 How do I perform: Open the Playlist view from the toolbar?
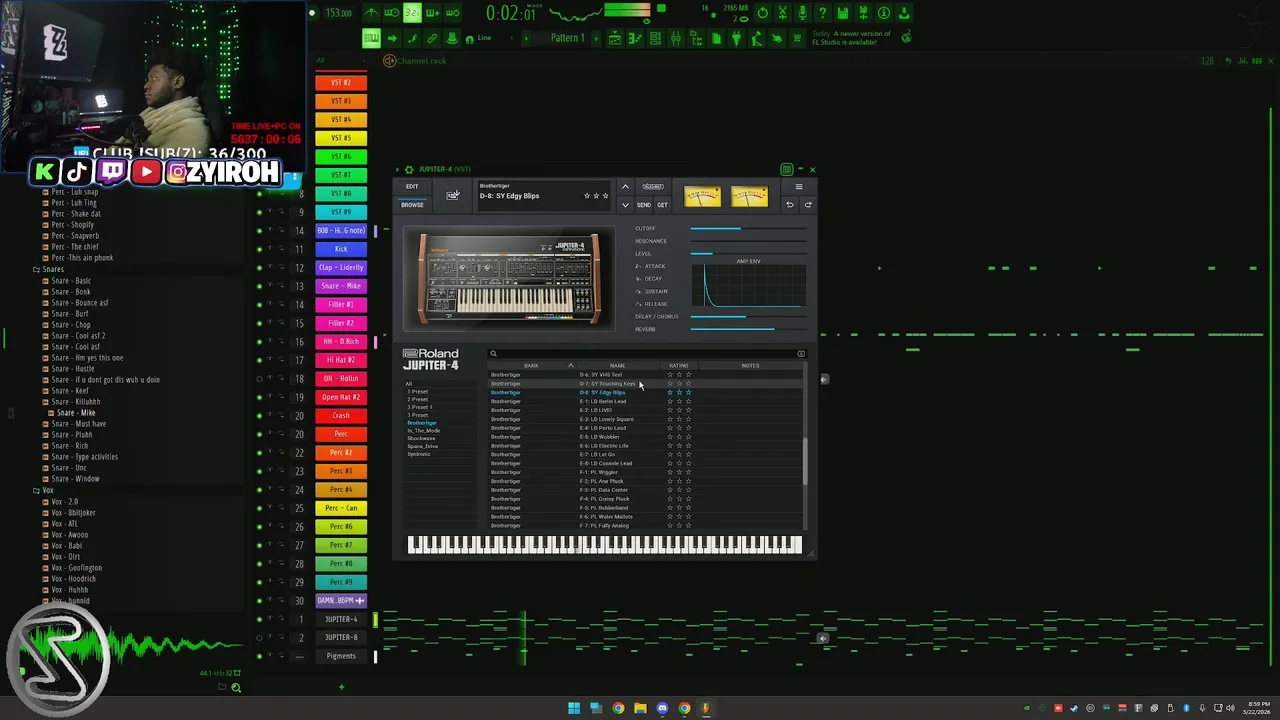(x=615, y=38)
